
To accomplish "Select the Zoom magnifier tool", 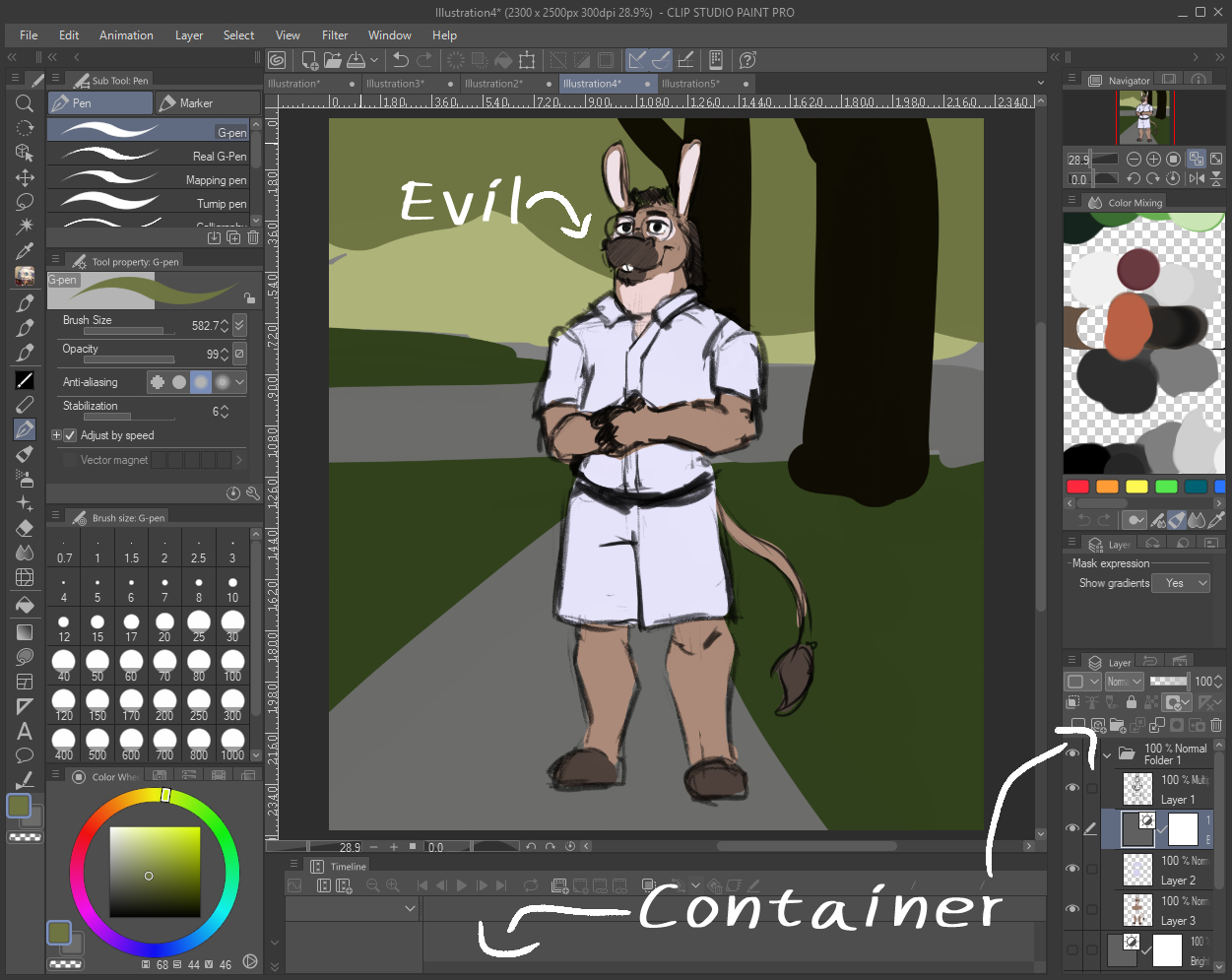I will coord(25,103).
